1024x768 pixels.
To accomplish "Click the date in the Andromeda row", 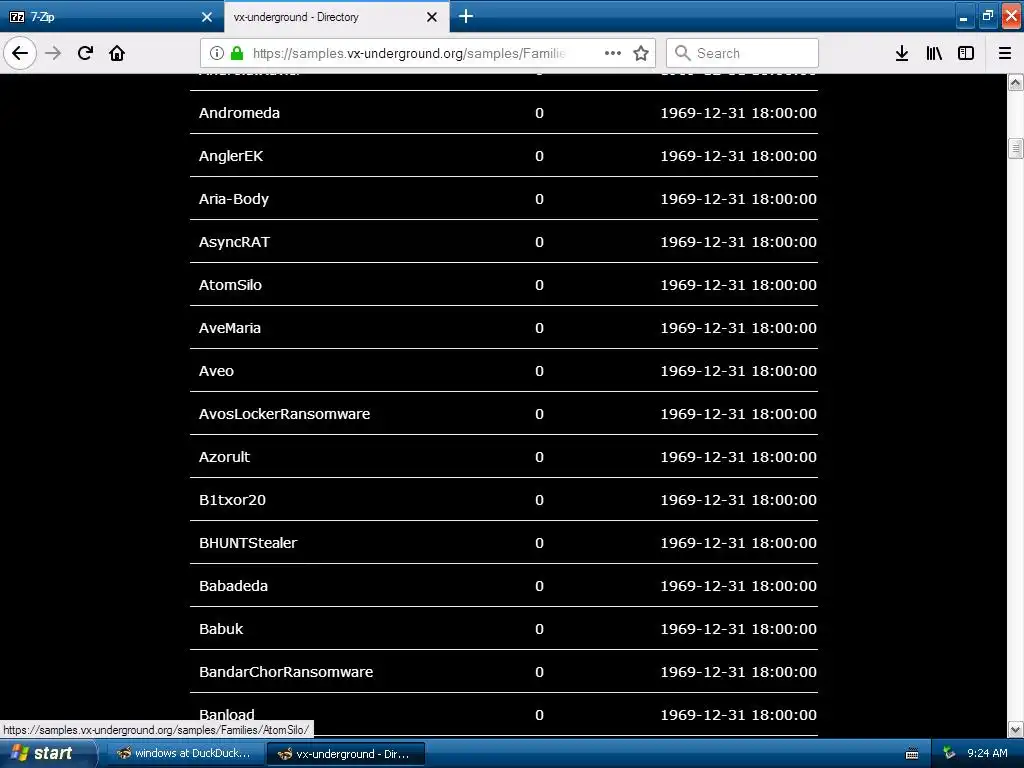I will tap(739, 113).
